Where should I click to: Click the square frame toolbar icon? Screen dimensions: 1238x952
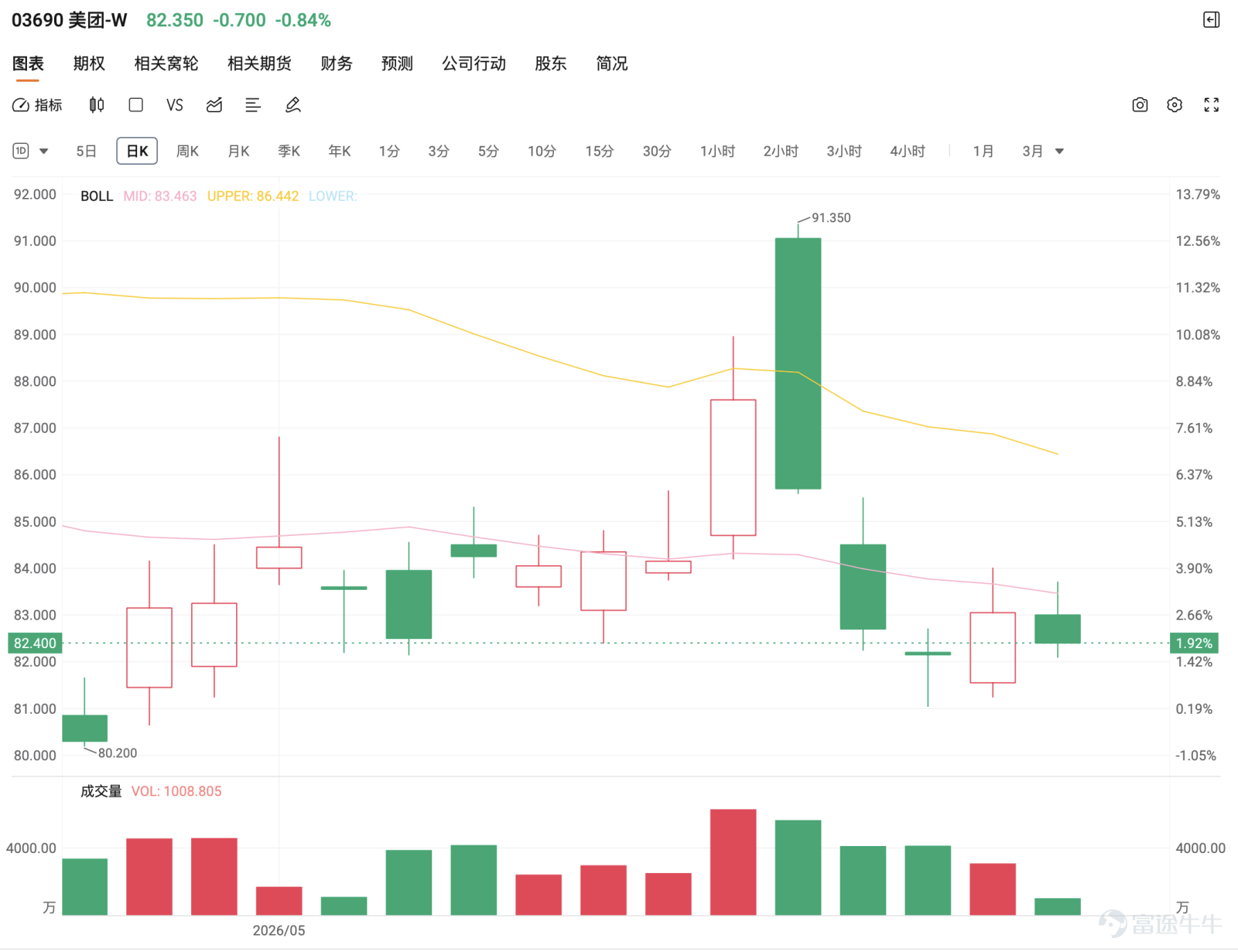[x=136, y=105]
